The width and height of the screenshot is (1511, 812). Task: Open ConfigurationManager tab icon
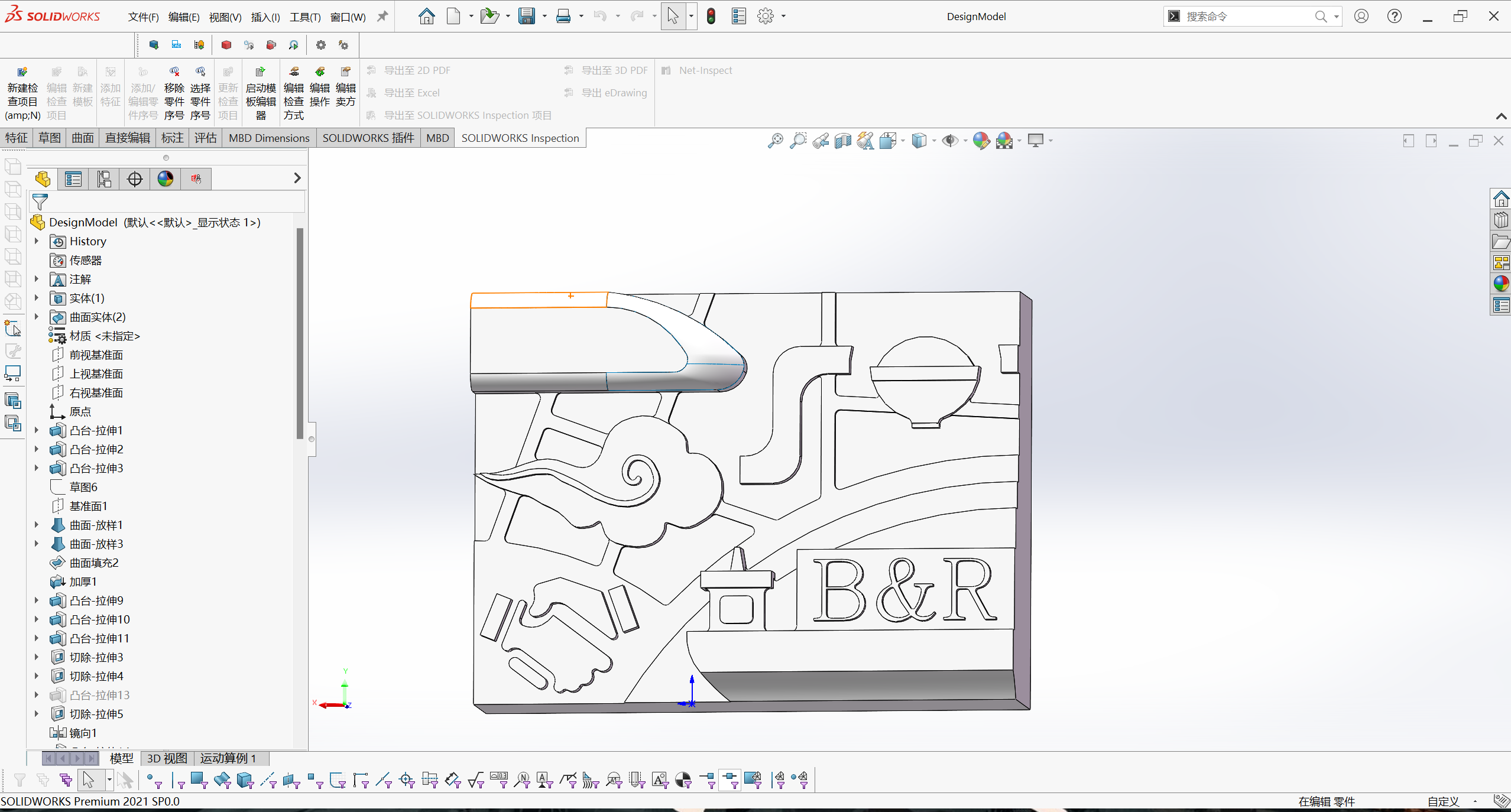104,178
